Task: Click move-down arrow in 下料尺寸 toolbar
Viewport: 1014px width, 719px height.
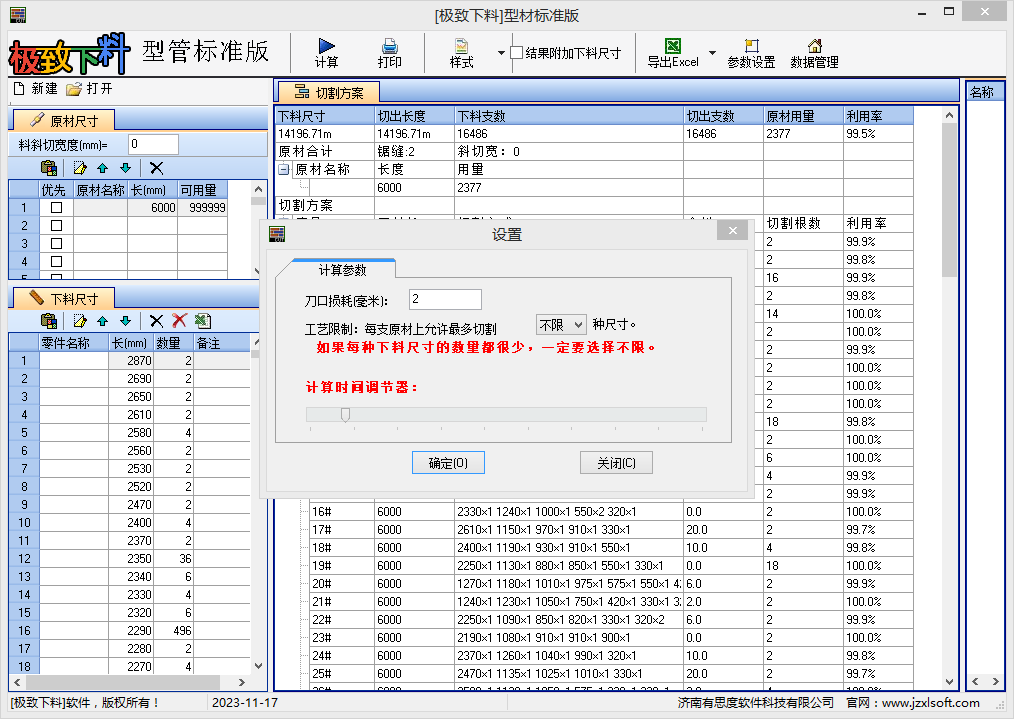Action: pos(125,321)
